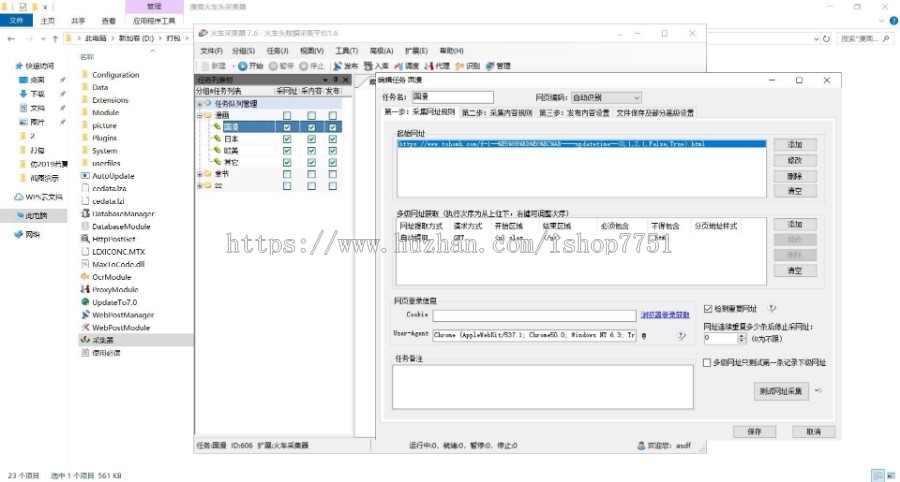This screenshot has width=900, height=482.
Task: Click 添加 button beside 起始网址 list
Action: point(795,145)
